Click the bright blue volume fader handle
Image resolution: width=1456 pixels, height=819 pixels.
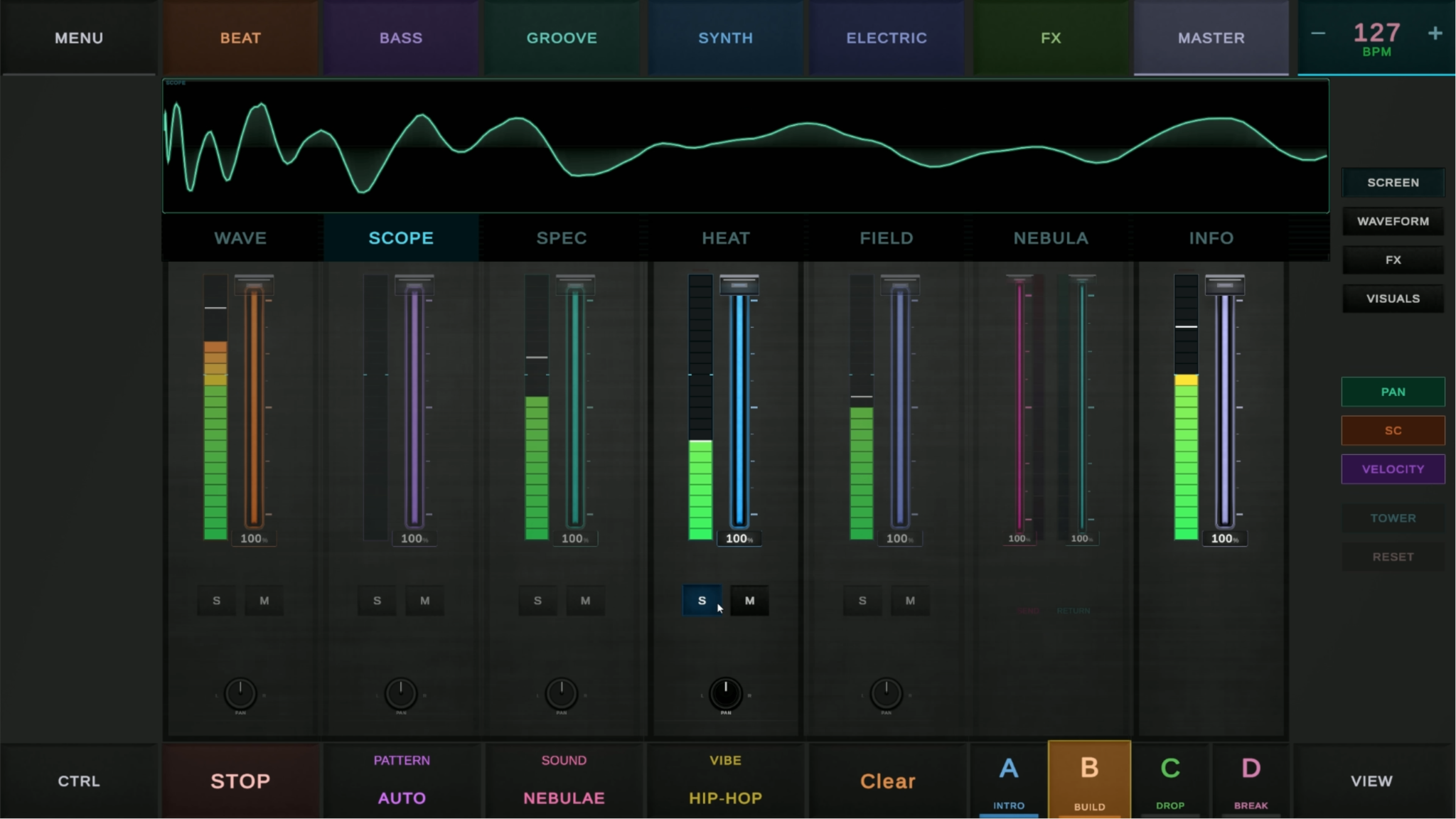[x=739, y=284]
